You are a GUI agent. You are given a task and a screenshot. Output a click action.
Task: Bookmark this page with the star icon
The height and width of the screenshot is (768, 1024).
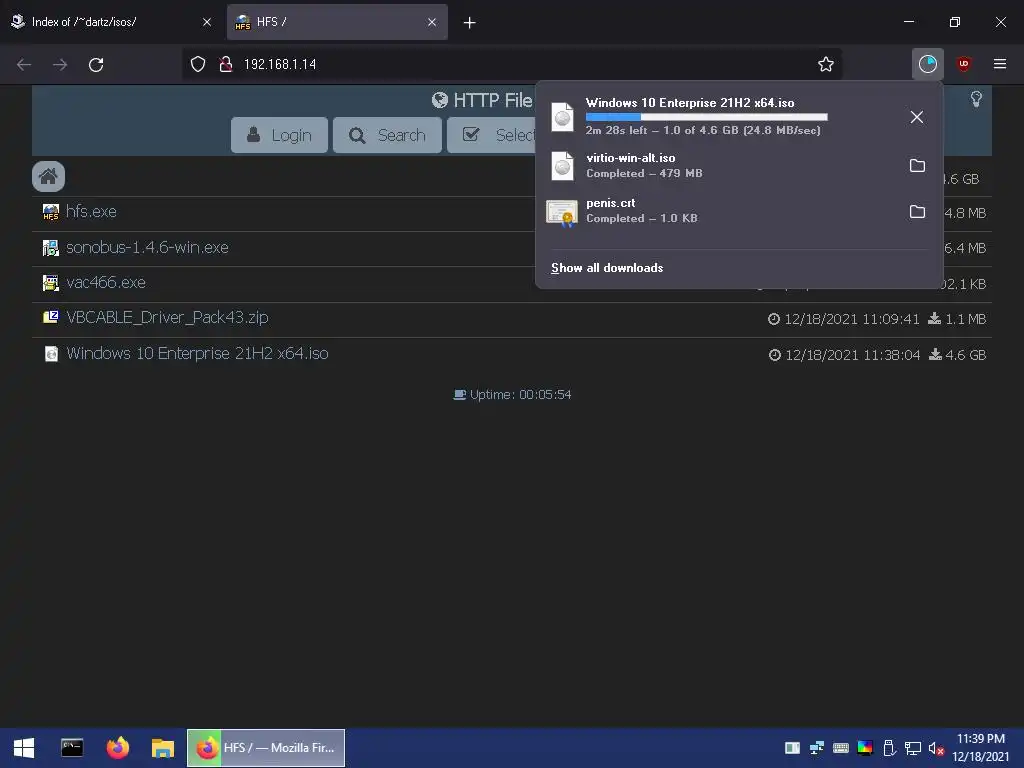tap(825, 64)
